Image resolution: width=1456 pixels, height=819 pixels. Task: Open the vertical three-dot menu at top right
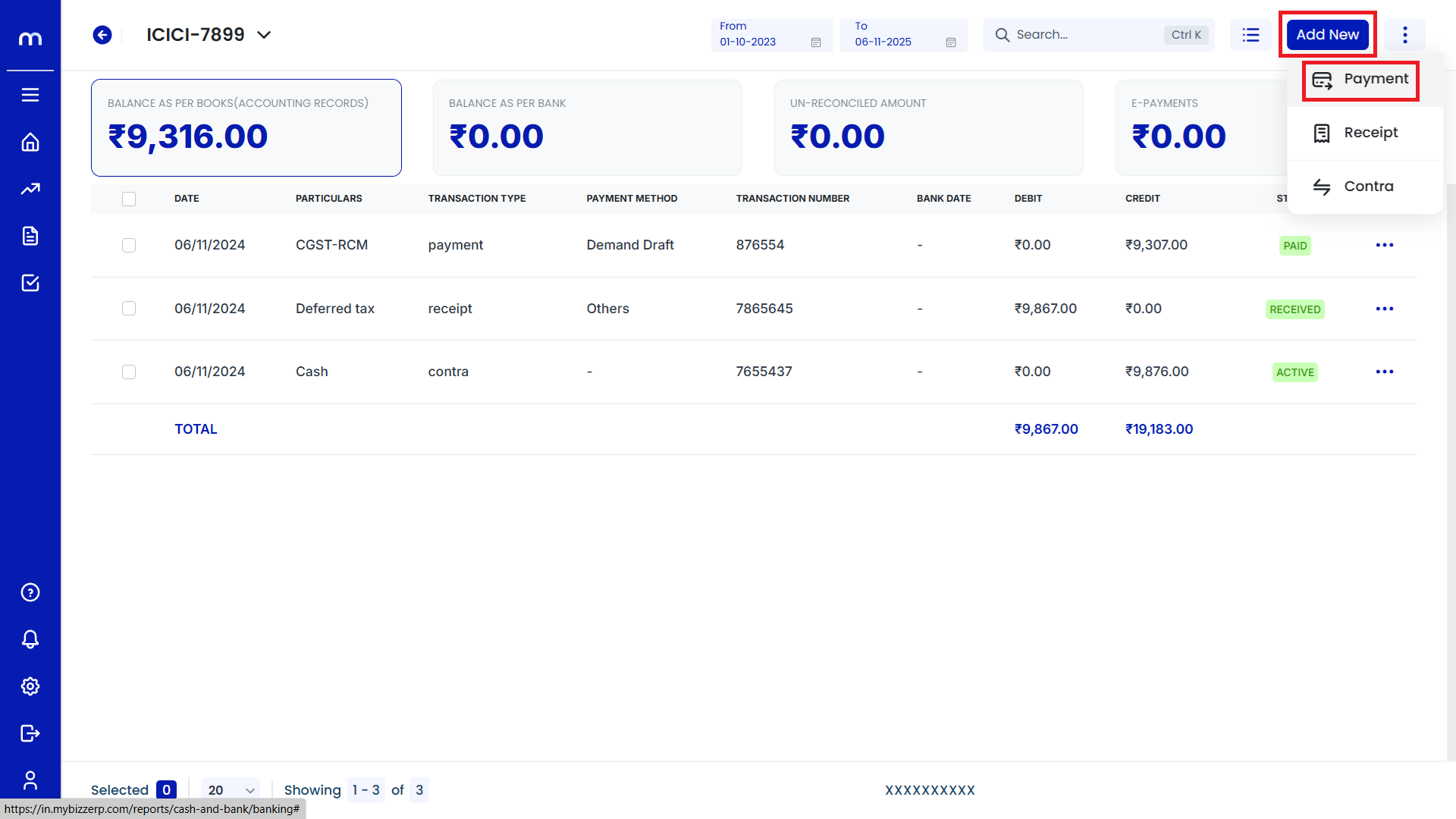(x=1404, y=35)
